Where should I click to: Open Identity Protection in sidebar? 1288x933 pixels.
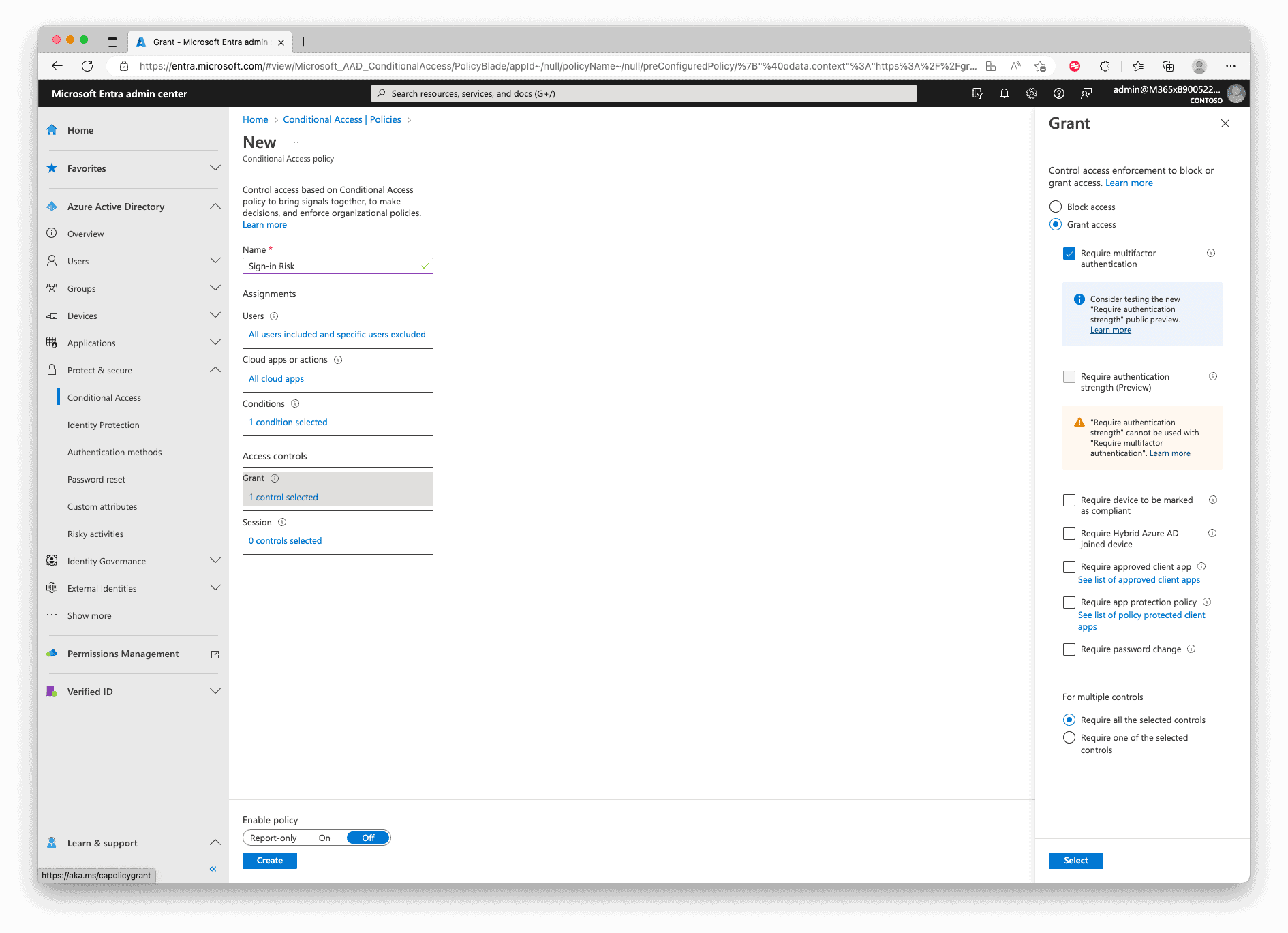pos(104,425)
